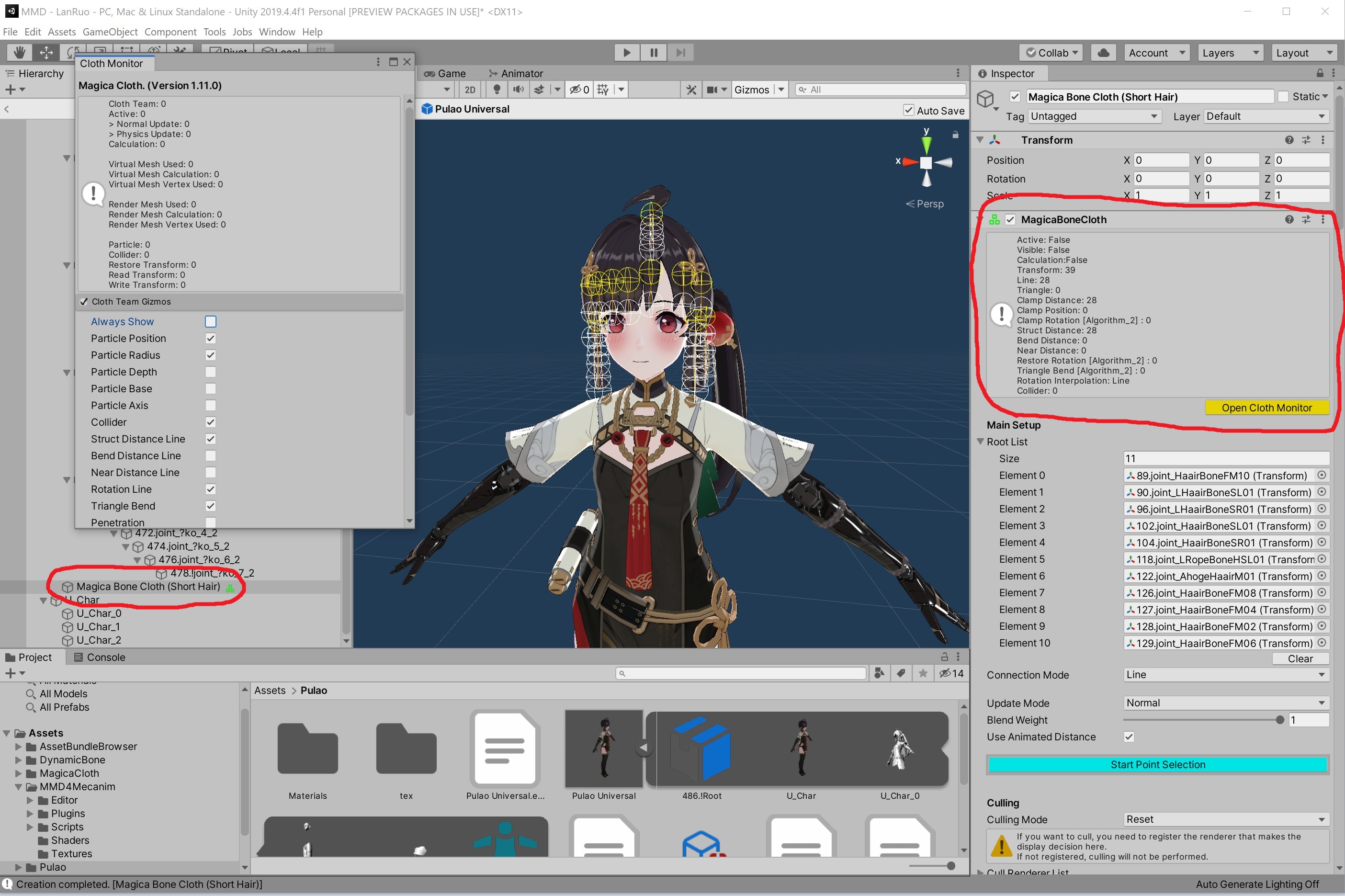This screenshot has width=1345, height=896.
Task: Open the GameObject menu
Action: tap(110, 32)
